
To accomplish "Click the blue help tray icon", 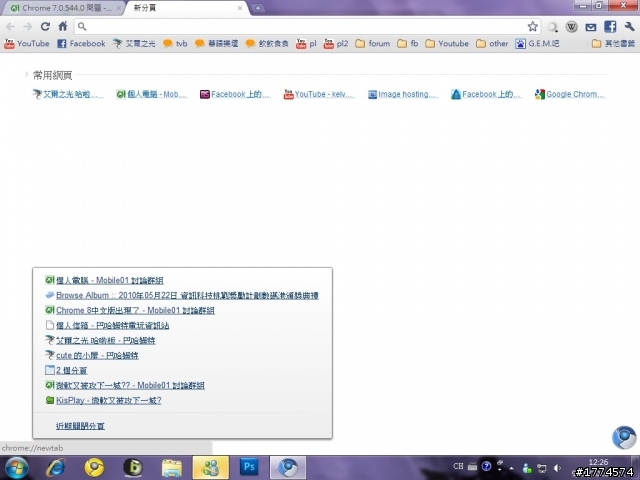I will (x=486, y=466).
